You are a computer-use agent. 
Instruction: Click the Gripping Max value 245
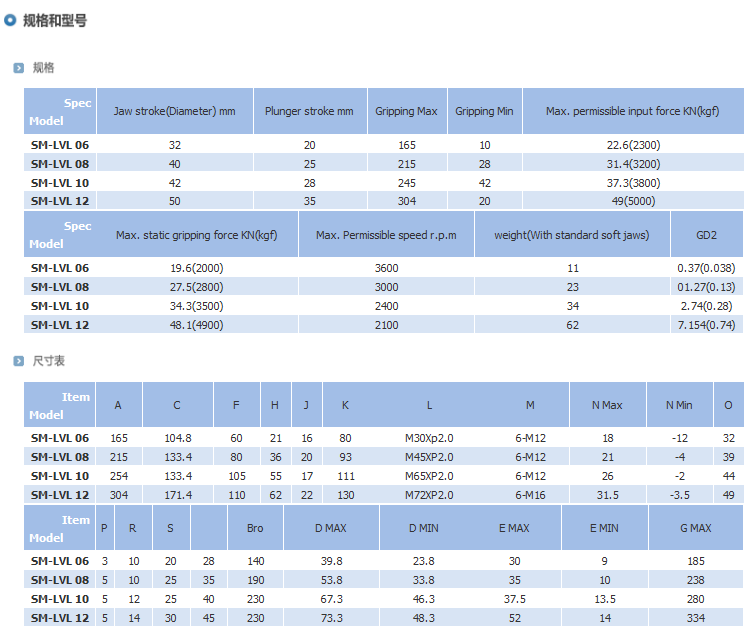[407, 183]
